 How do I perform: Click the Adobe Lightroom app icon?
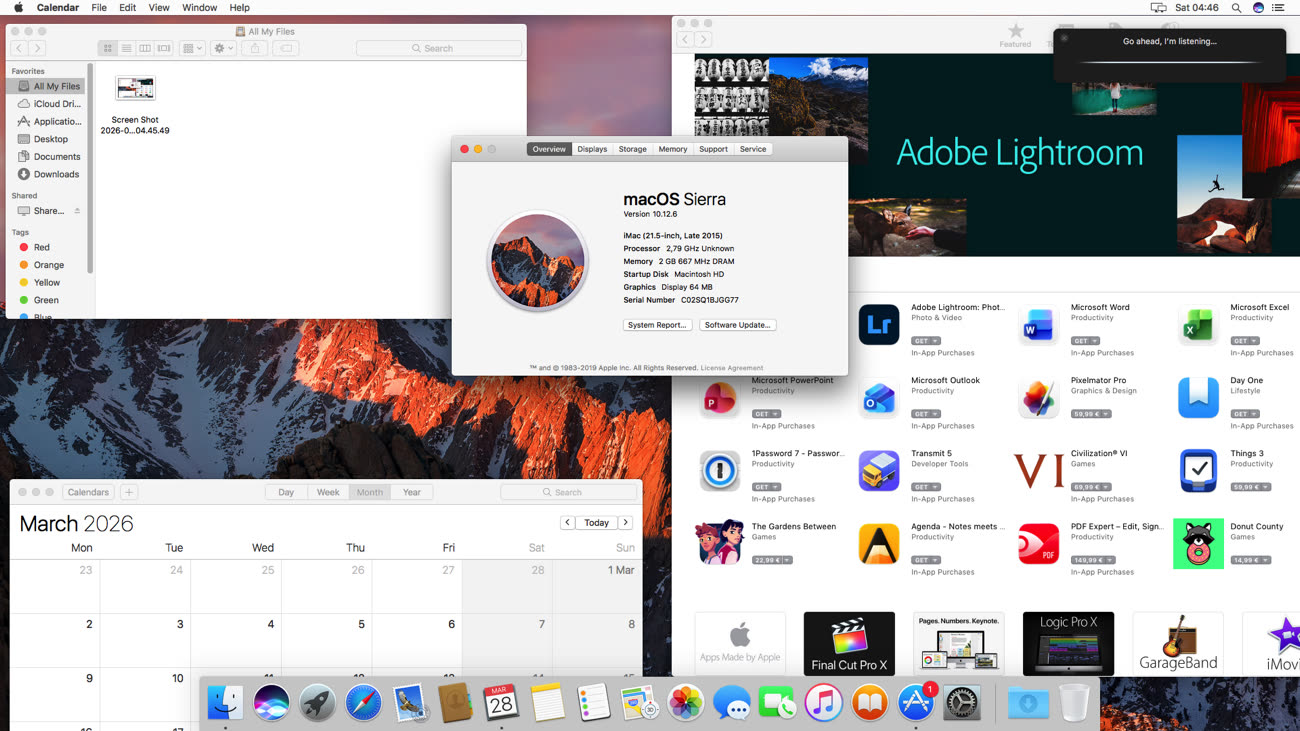(878, 325)
